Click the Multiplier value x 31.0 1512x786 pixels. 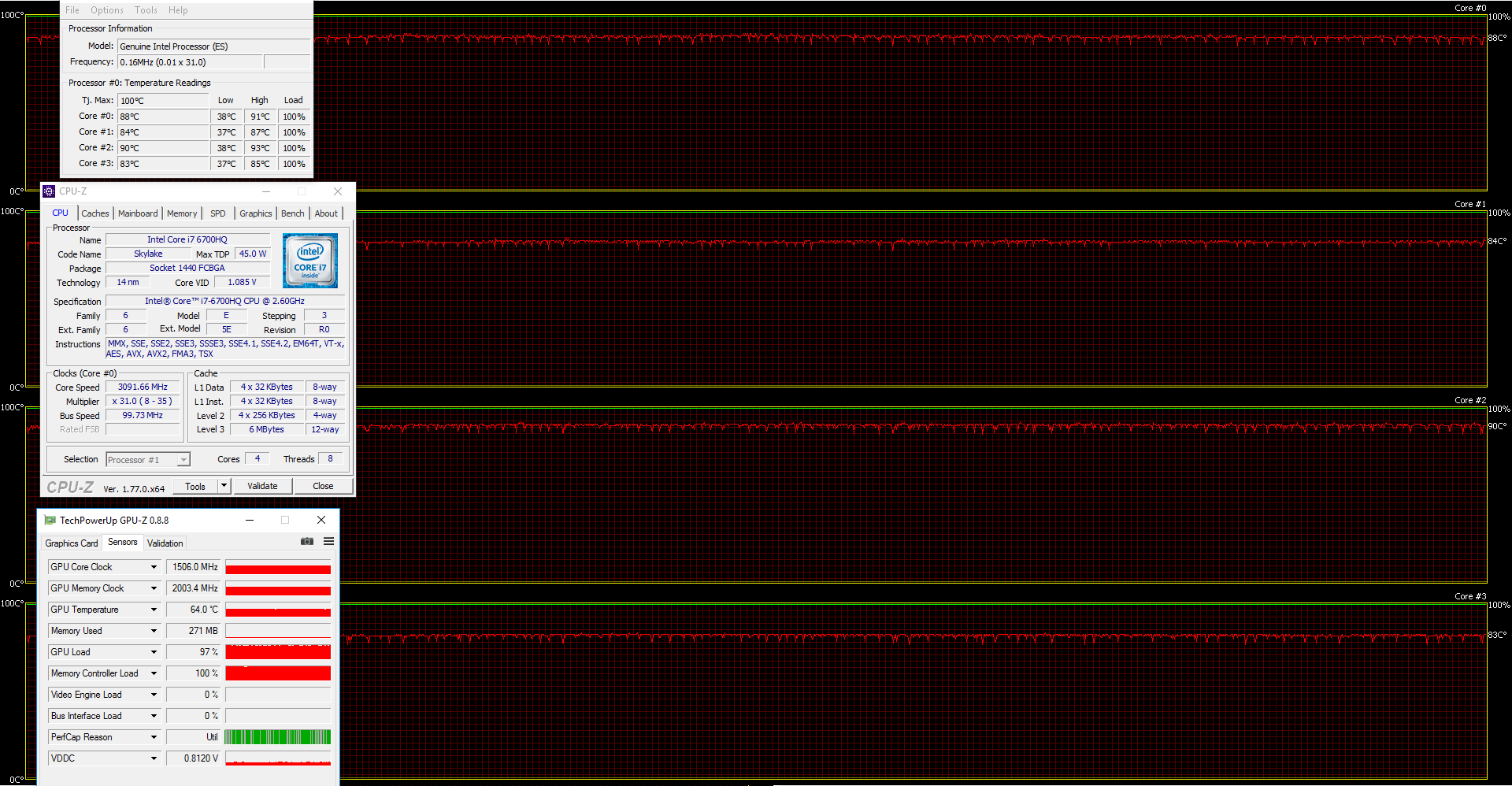(x=143, y=402)
